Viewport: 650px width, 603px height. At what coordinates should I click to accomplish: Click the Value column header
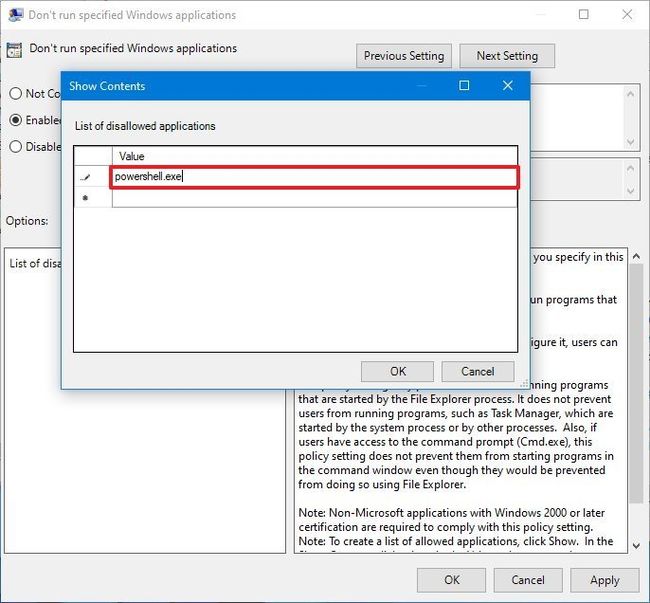pyautogui.click(x=315, y=156)
